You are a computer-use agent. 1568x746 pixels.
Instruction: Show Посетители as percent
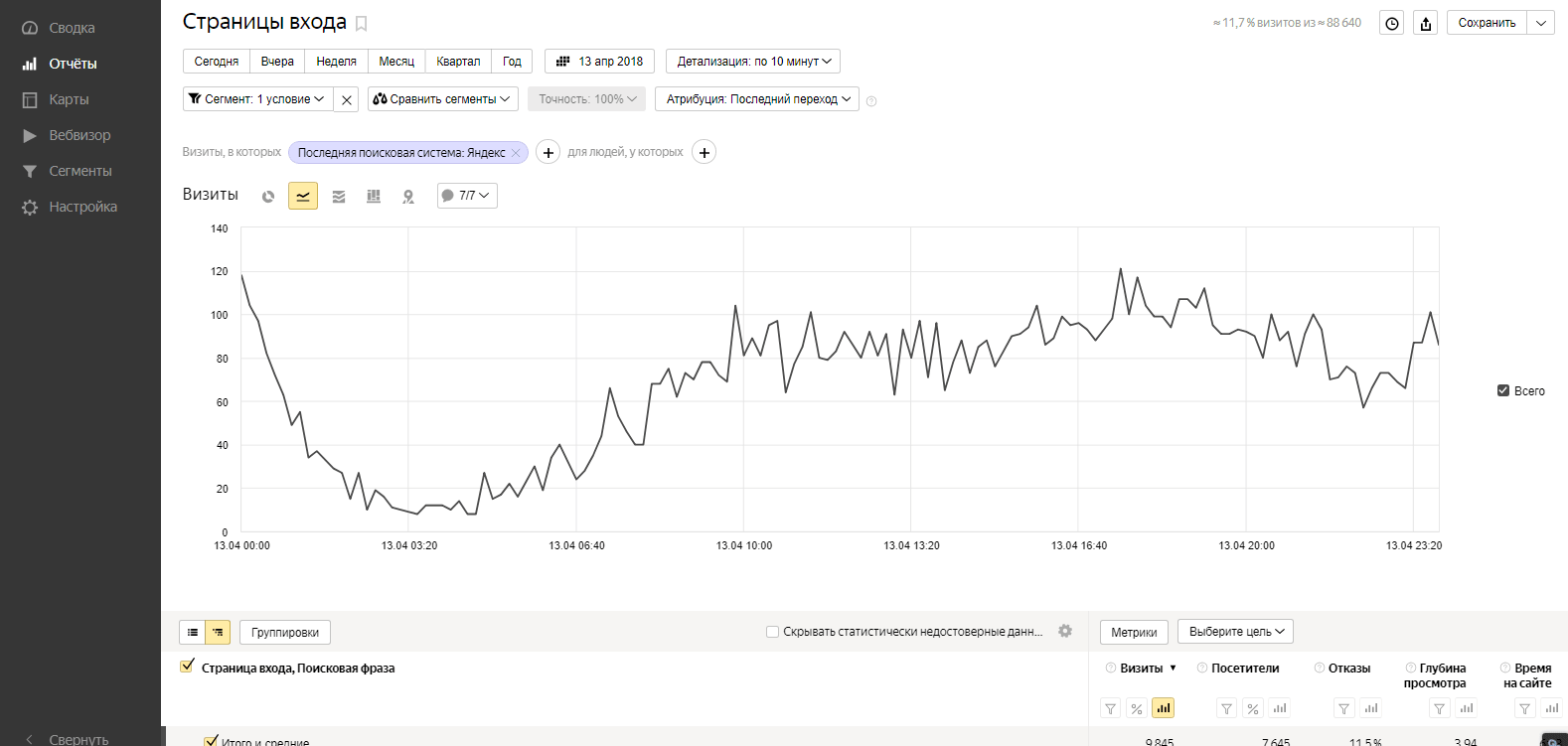[1253, 708]
